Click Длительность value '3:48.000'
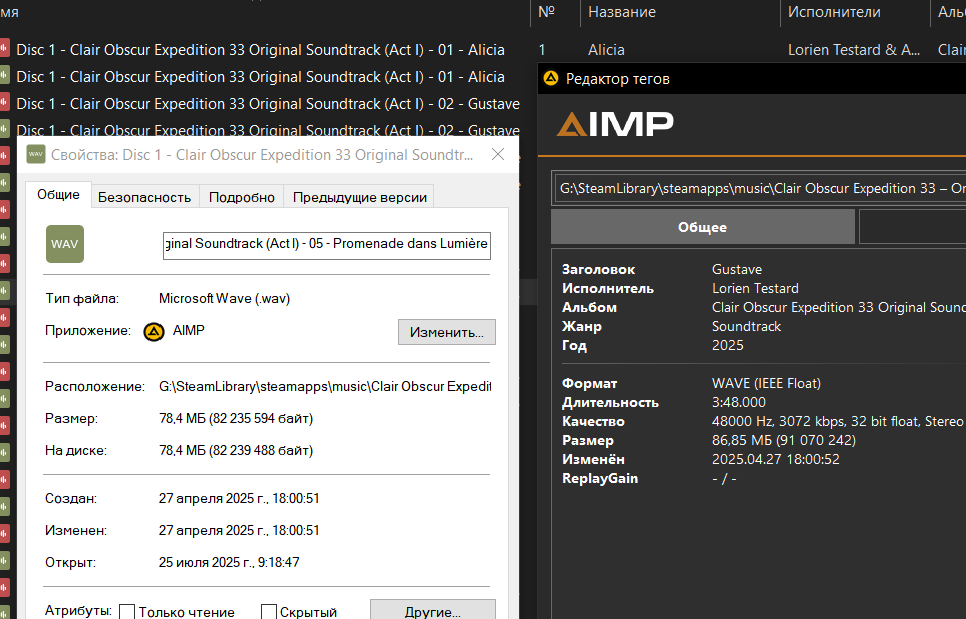Screen dimensions: 966x619 tap(739, 402)
